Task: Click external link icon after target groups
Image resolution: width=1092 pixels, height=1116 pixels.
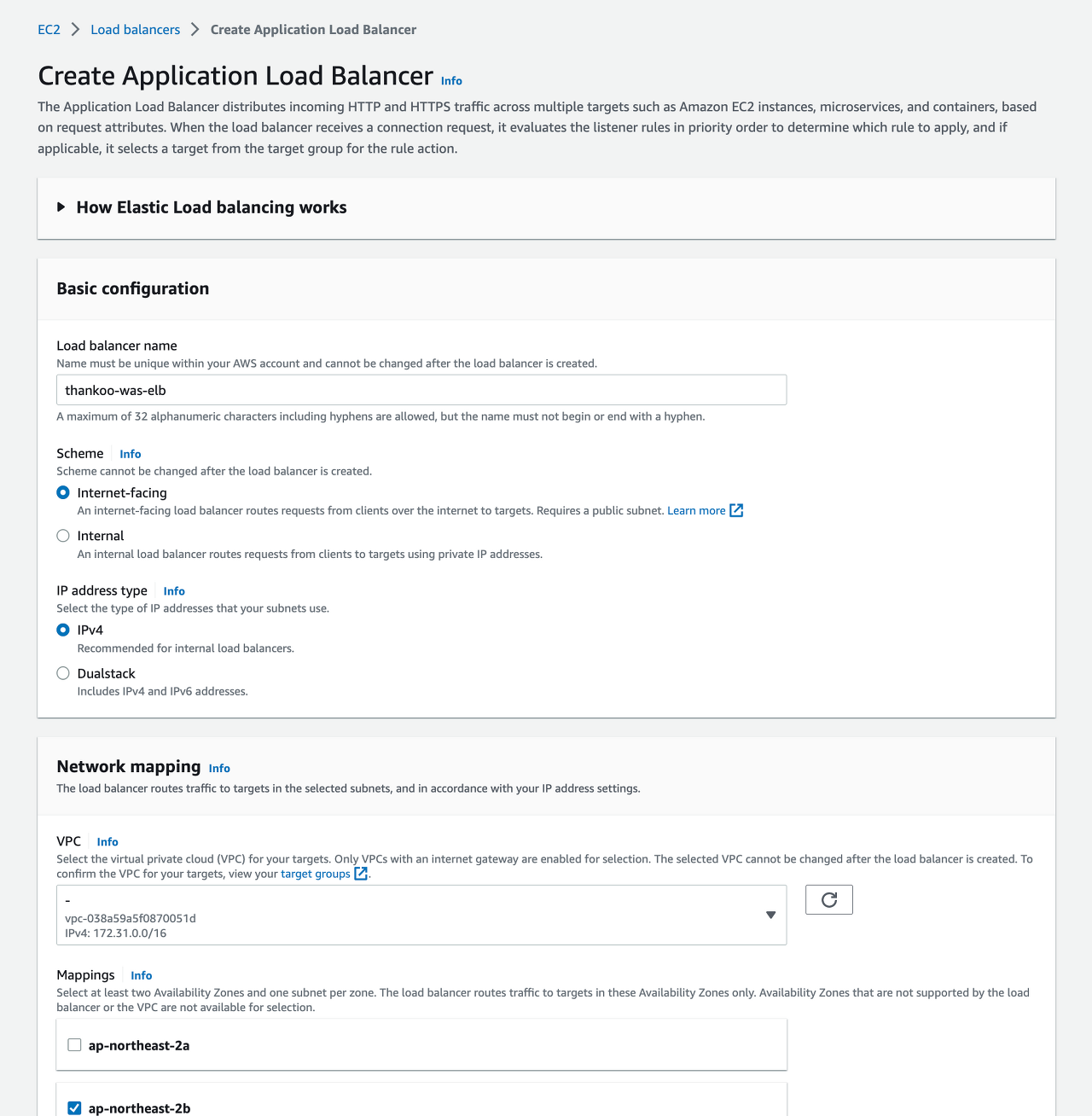Action: [361, 874]
